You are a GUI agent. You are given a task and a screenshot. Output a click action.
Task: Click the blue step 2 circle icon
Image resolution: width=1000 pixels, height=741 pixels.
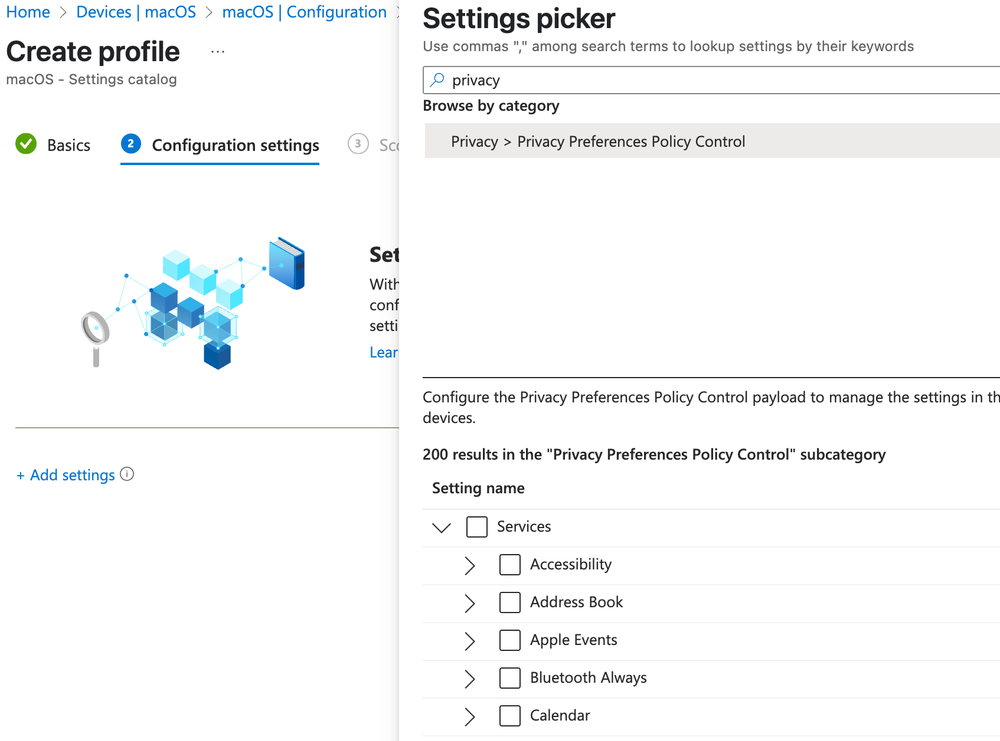click(131, 144)
